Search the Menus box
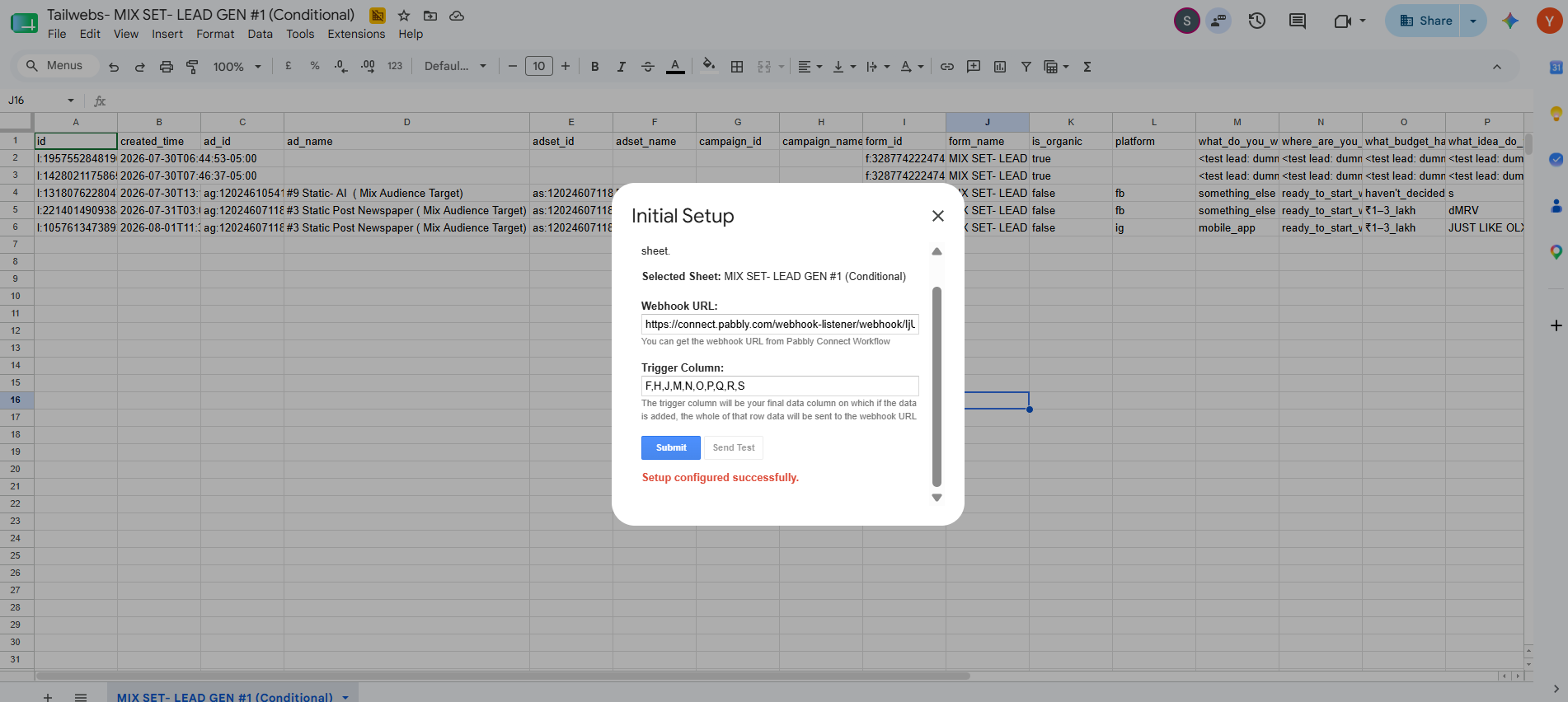Screen dimensions: 1568x702 click(57, 66)
